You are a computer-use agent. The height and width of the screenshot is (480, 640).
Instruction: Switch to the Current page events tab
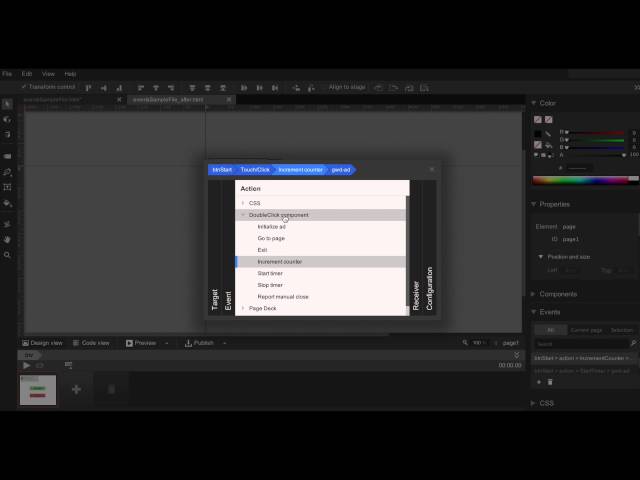point(586,330)
